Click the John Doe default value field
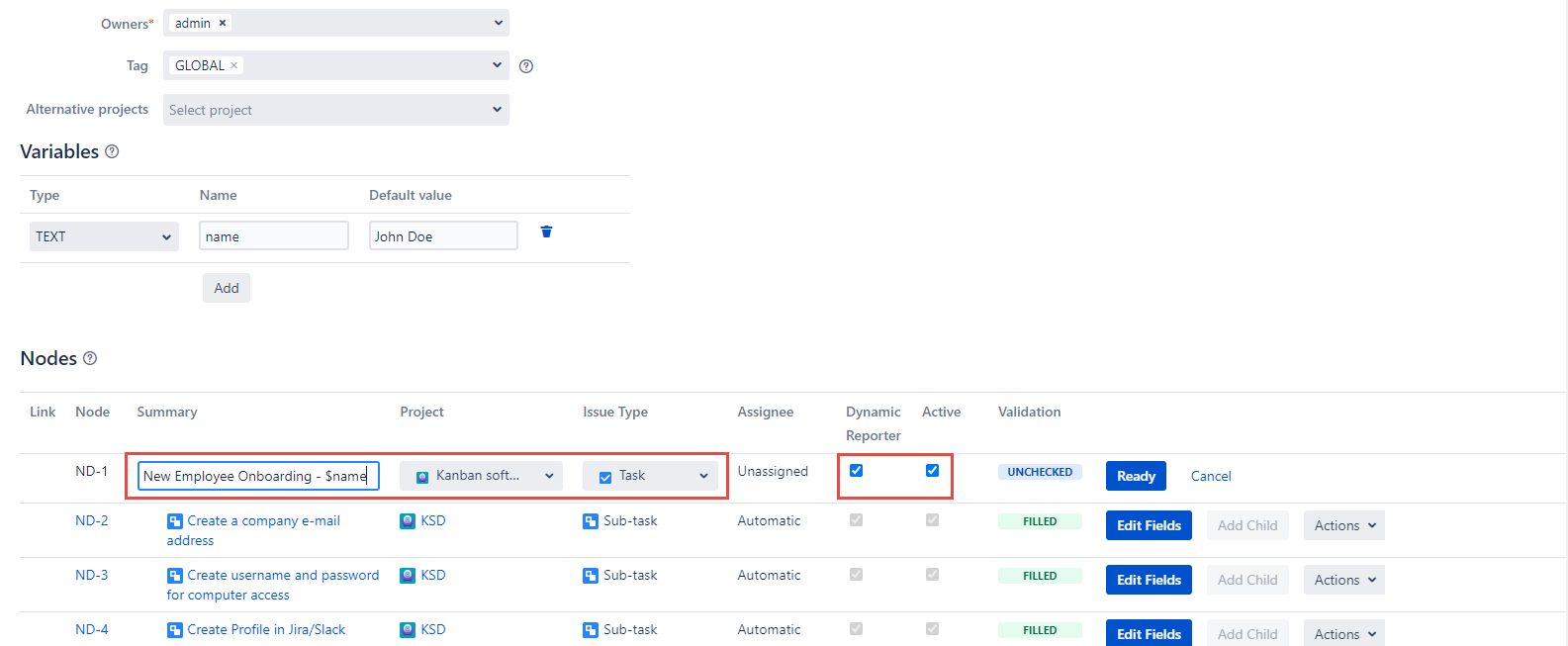This screenshot has width=1568, height=646. pos(443,236)
